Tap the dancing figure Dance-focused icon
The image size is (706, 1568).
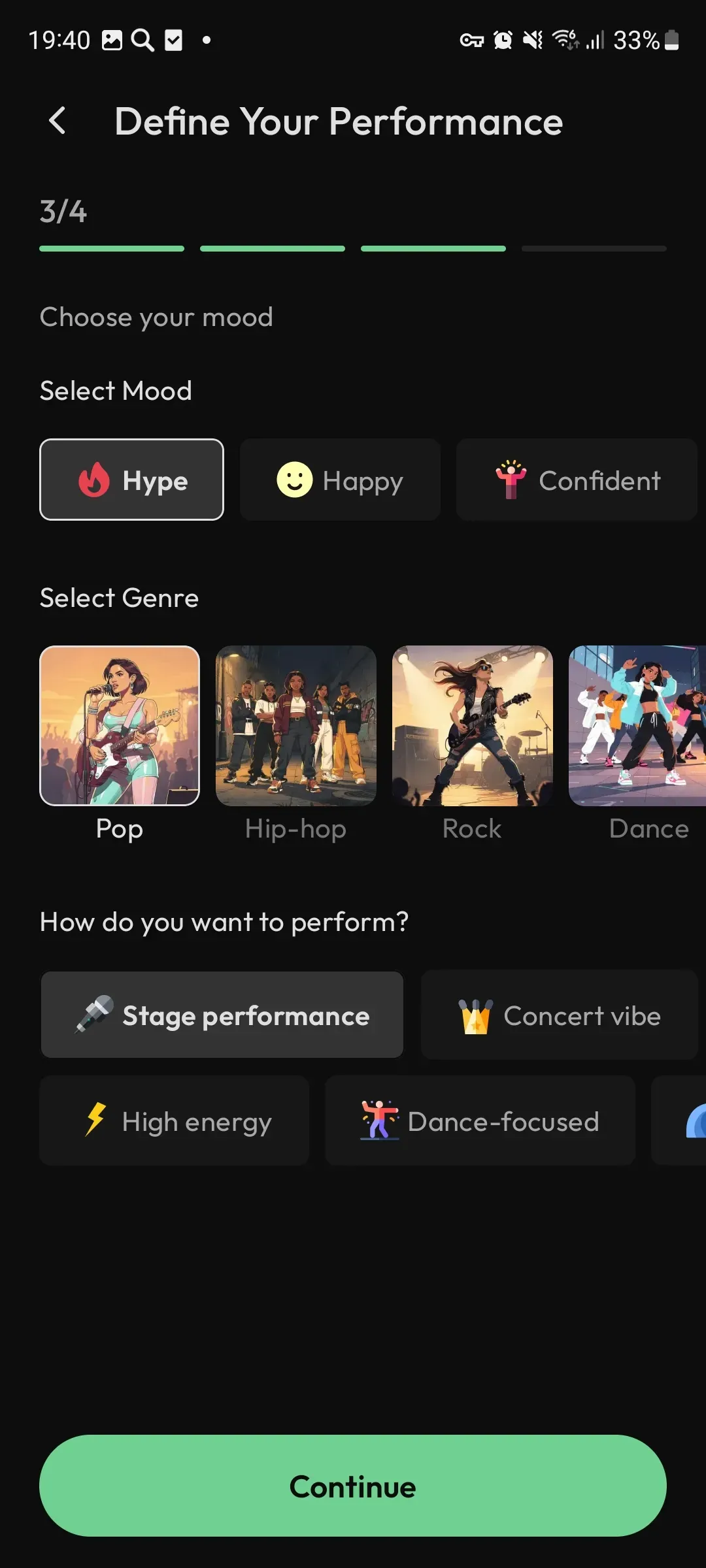pyautogui.click(x=379, y=1120)
